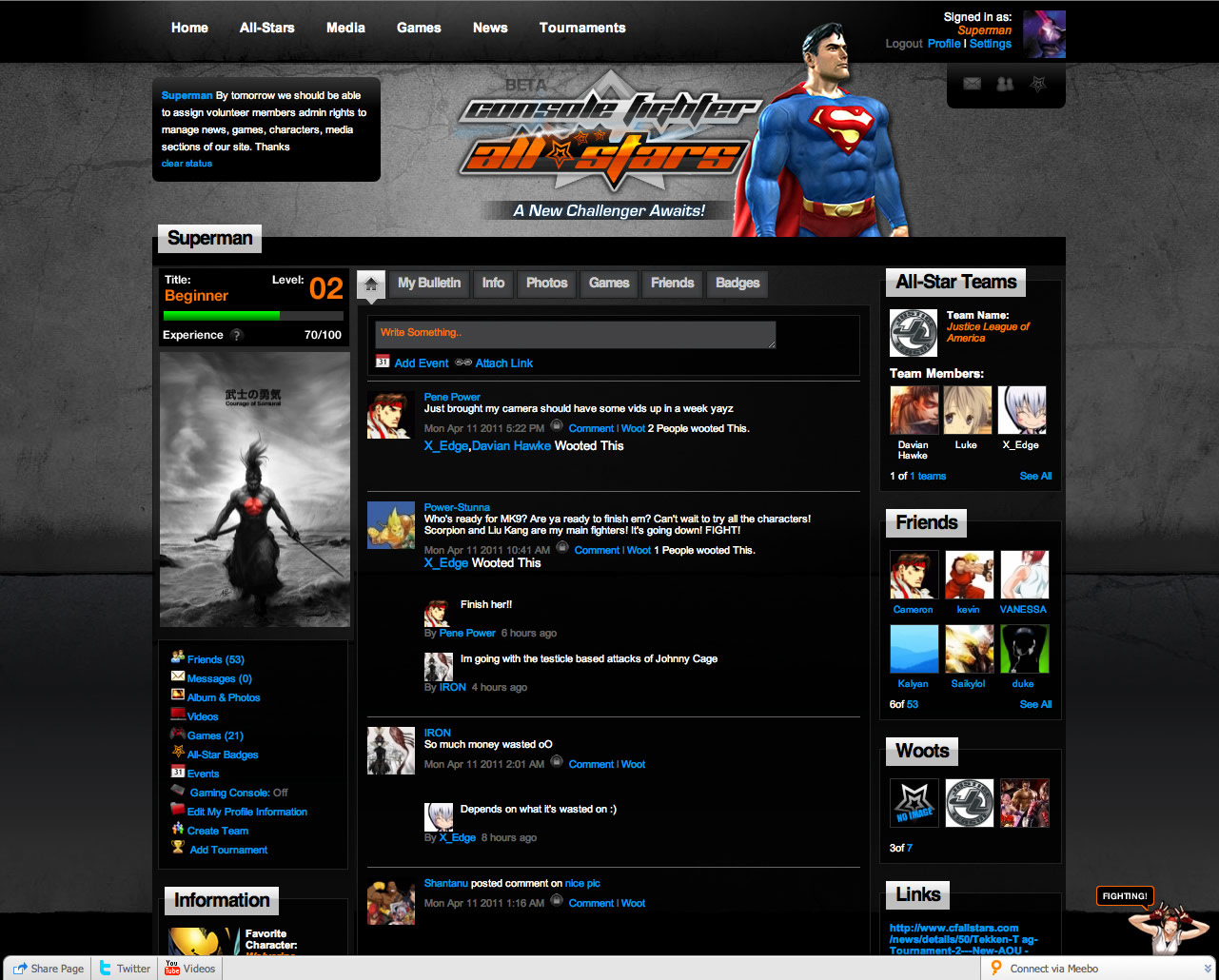Open Edit My Profile Information
Viewport: 1219px width, 980px height.
247,812
